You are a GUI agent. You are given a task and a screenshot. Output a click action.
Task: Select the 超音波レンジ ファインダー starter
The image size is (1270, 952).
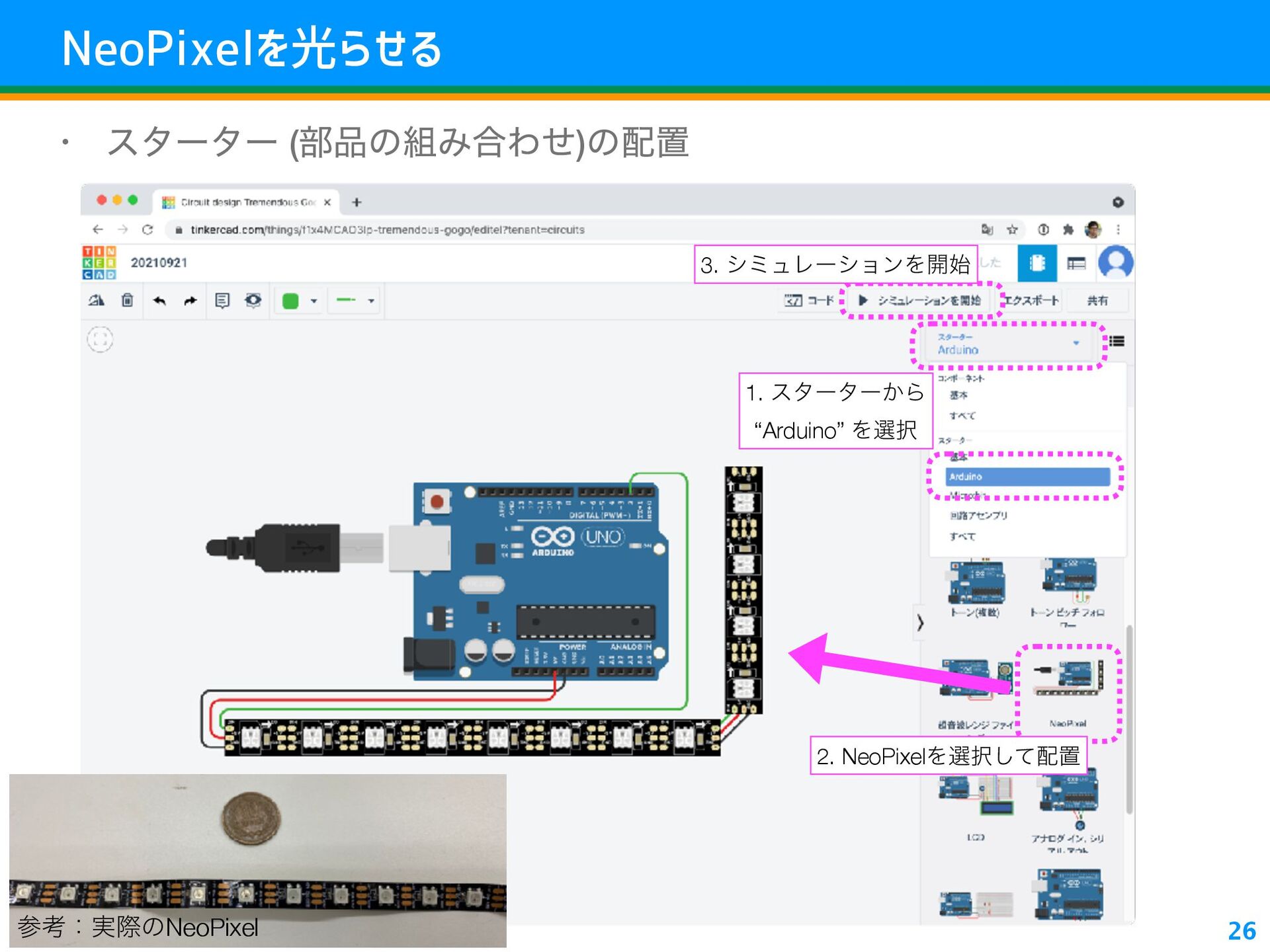(x=975, y=694)
